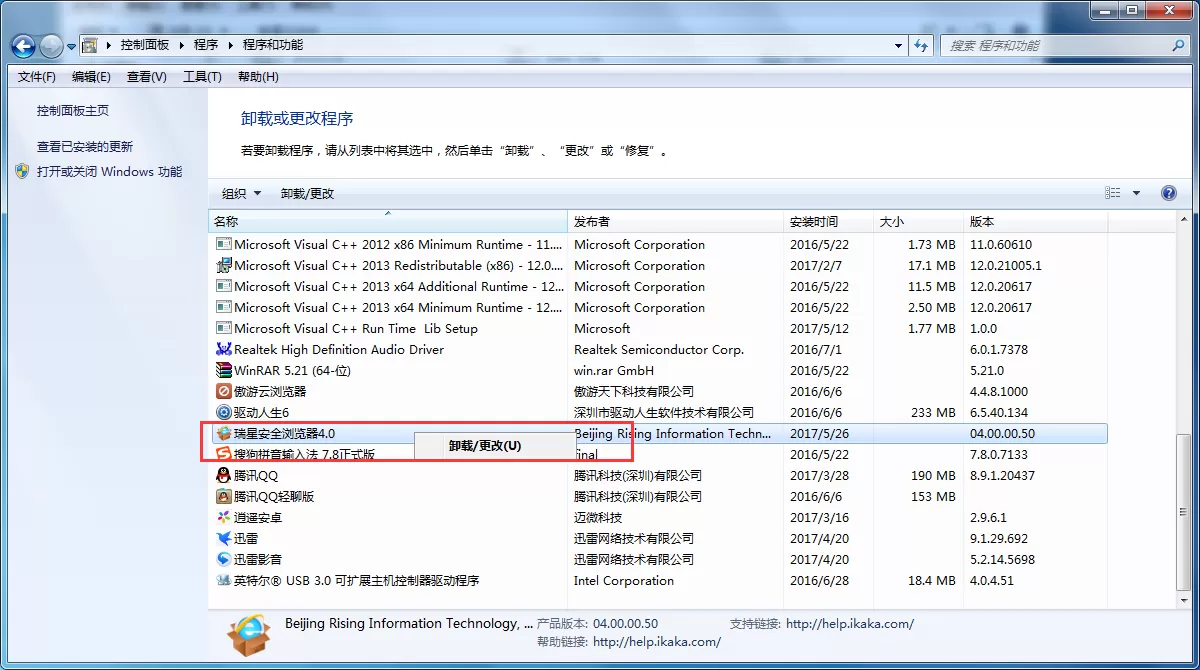Click the 迈微科技 publisher cell
Image resolution: width=1200 pixels, height=670 pixels.
(598, 518)
